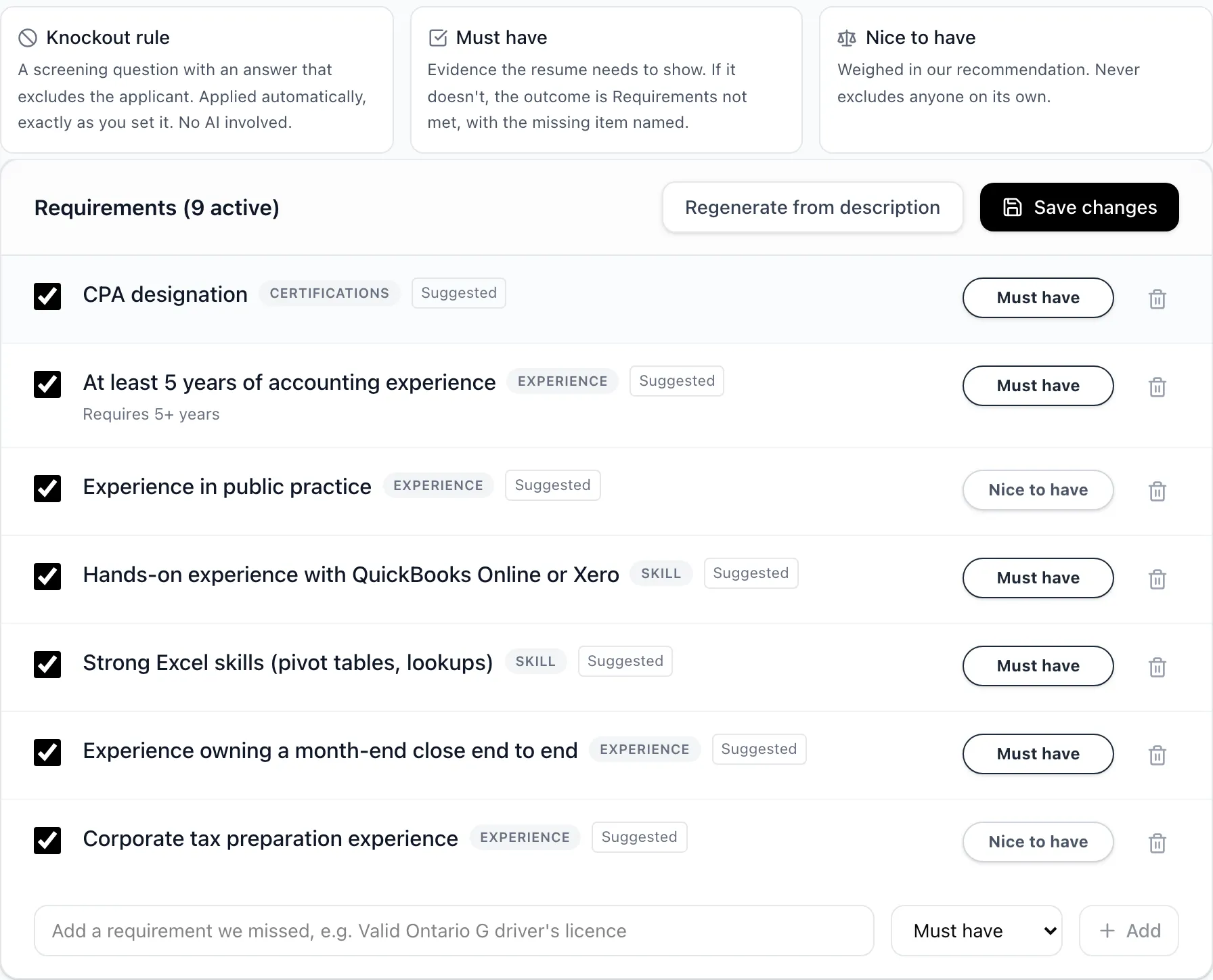Click the Add requirement button
Image resolution: width=1213 pixels, height=980 pixels.
(x=1128, y=931)
